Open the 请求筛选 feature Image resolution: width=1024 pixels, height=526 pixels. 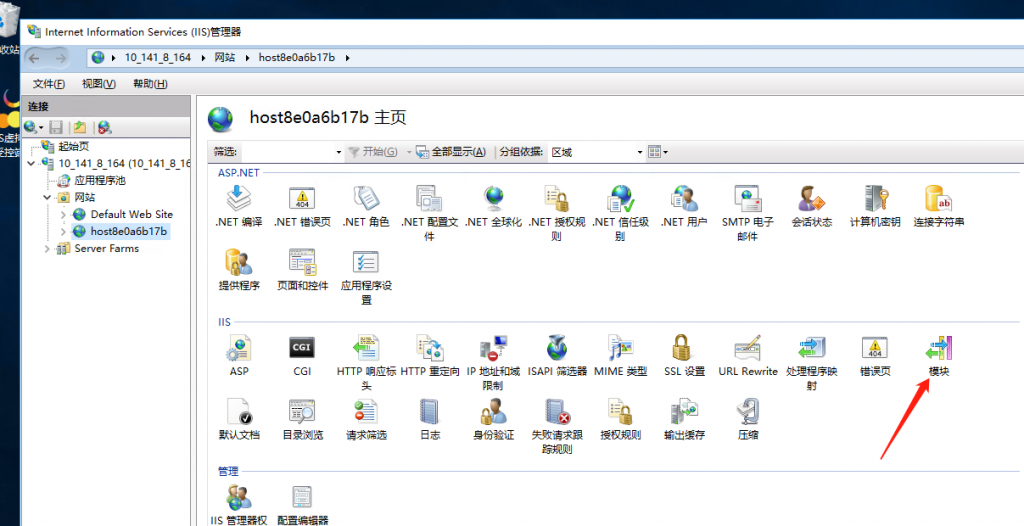coord(366,419)
